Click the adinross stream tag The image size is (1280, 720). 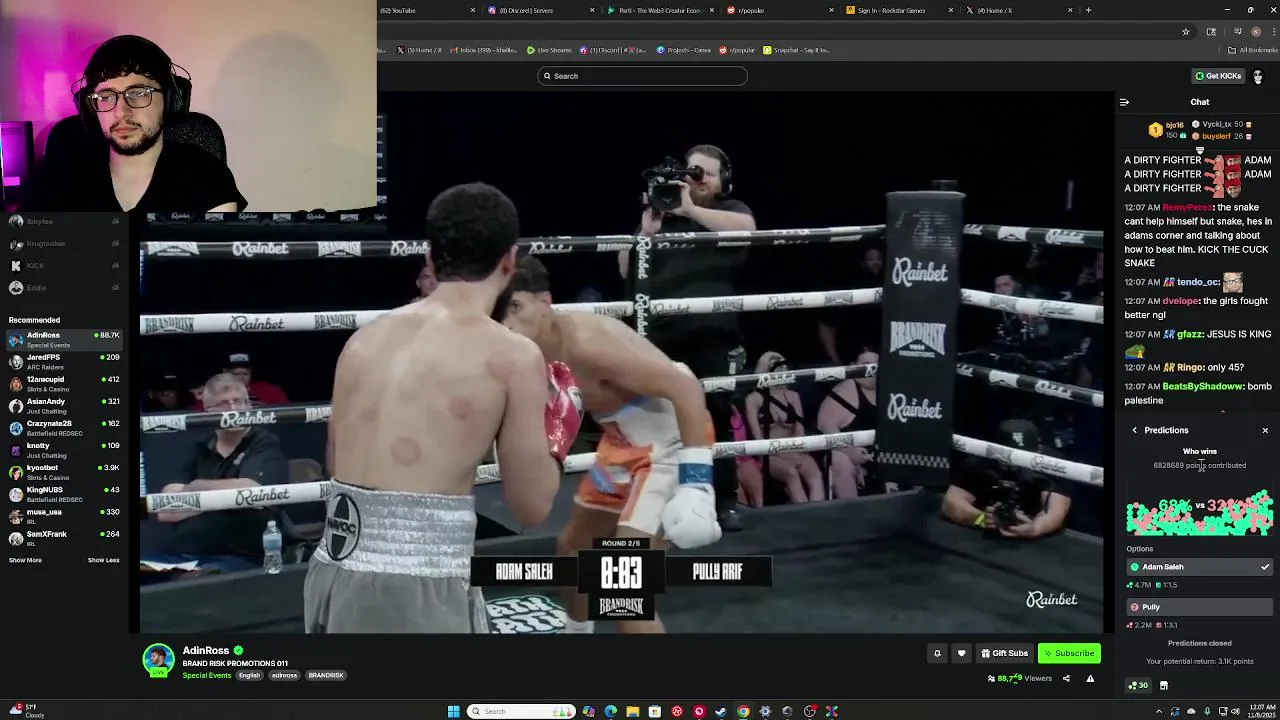pos(284,675)
